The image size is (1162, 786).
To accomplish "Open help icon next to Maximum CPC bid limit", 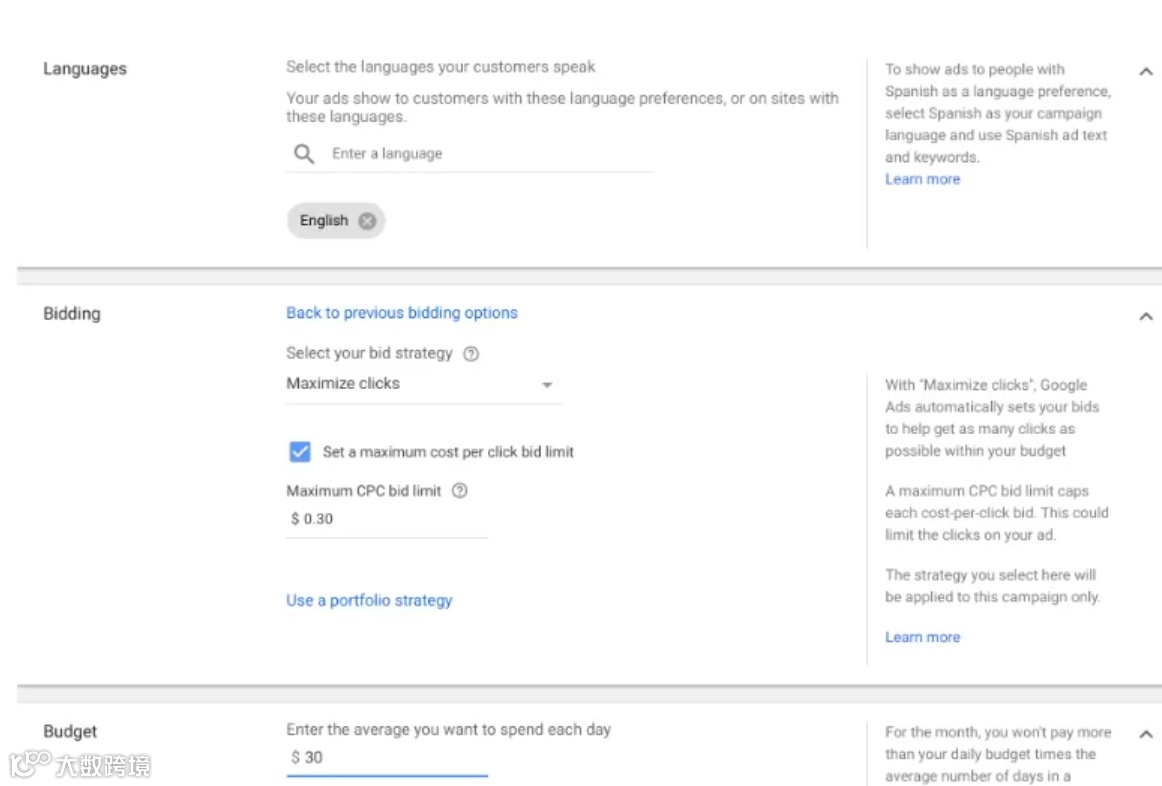I will coord(460,491).
